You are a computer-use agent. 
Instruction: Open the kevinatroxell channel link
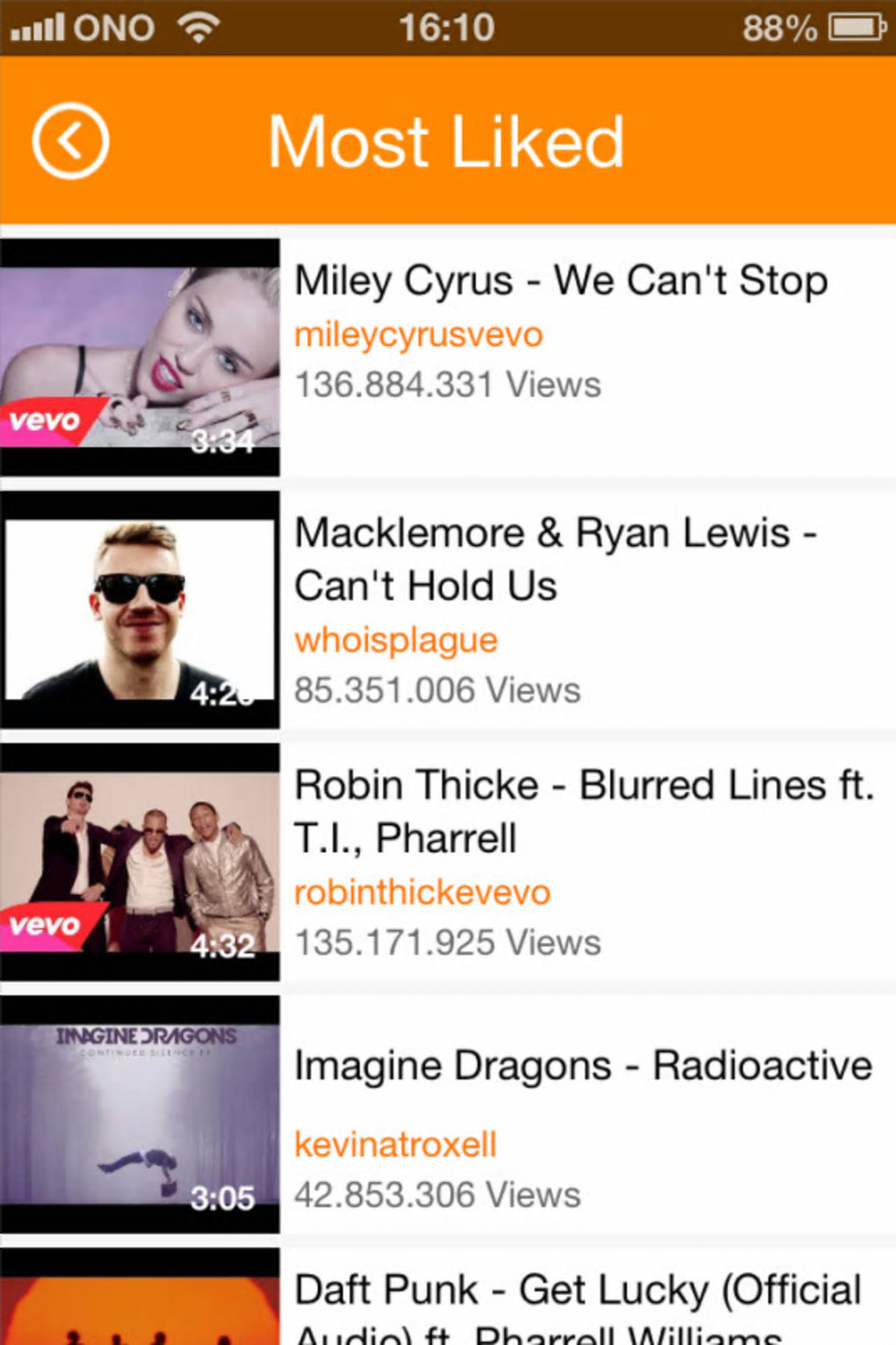click(395, 1145)
